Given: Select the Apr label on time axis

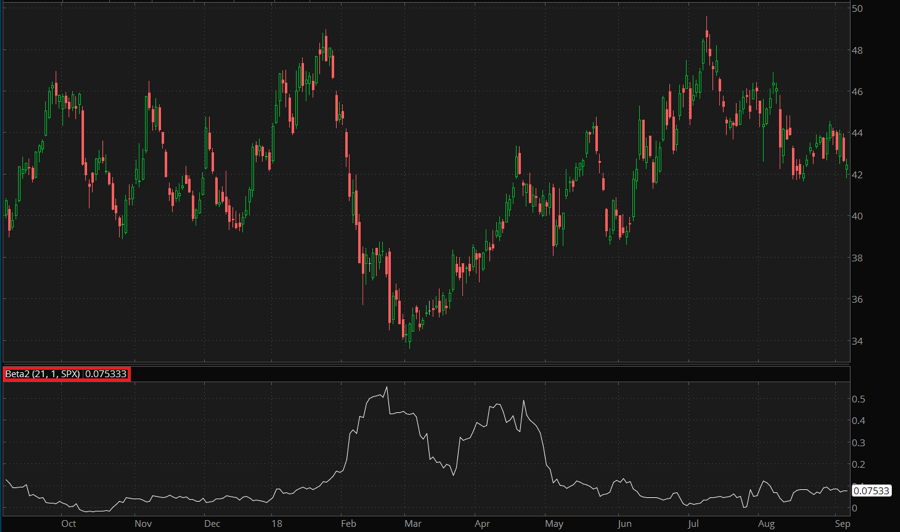Looking at the screenshot, I should pos(483,523).
